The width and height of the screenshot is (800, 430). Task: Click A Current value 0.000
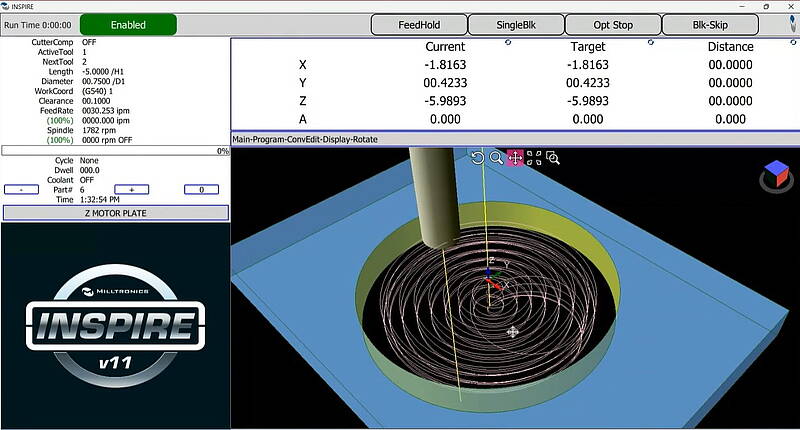(x=445, y=119)
